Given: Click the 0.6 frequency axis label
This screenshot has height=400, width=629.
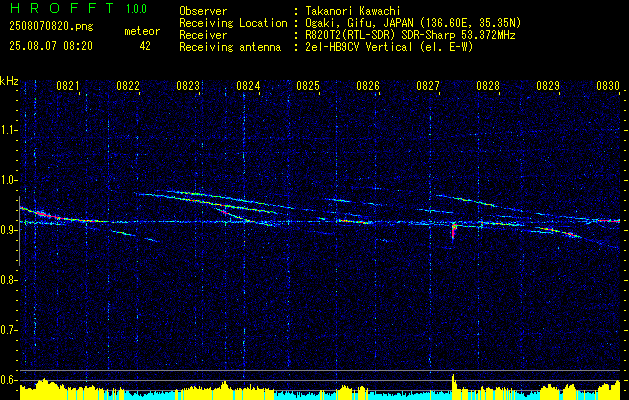Looking at the screenshot, I should tap(8, 380).
